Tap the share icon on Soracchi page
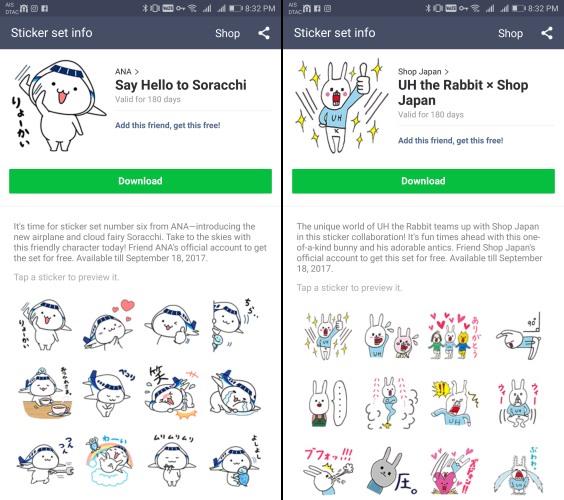The width and height of the screenshot is (564, 500). point(264,33)
